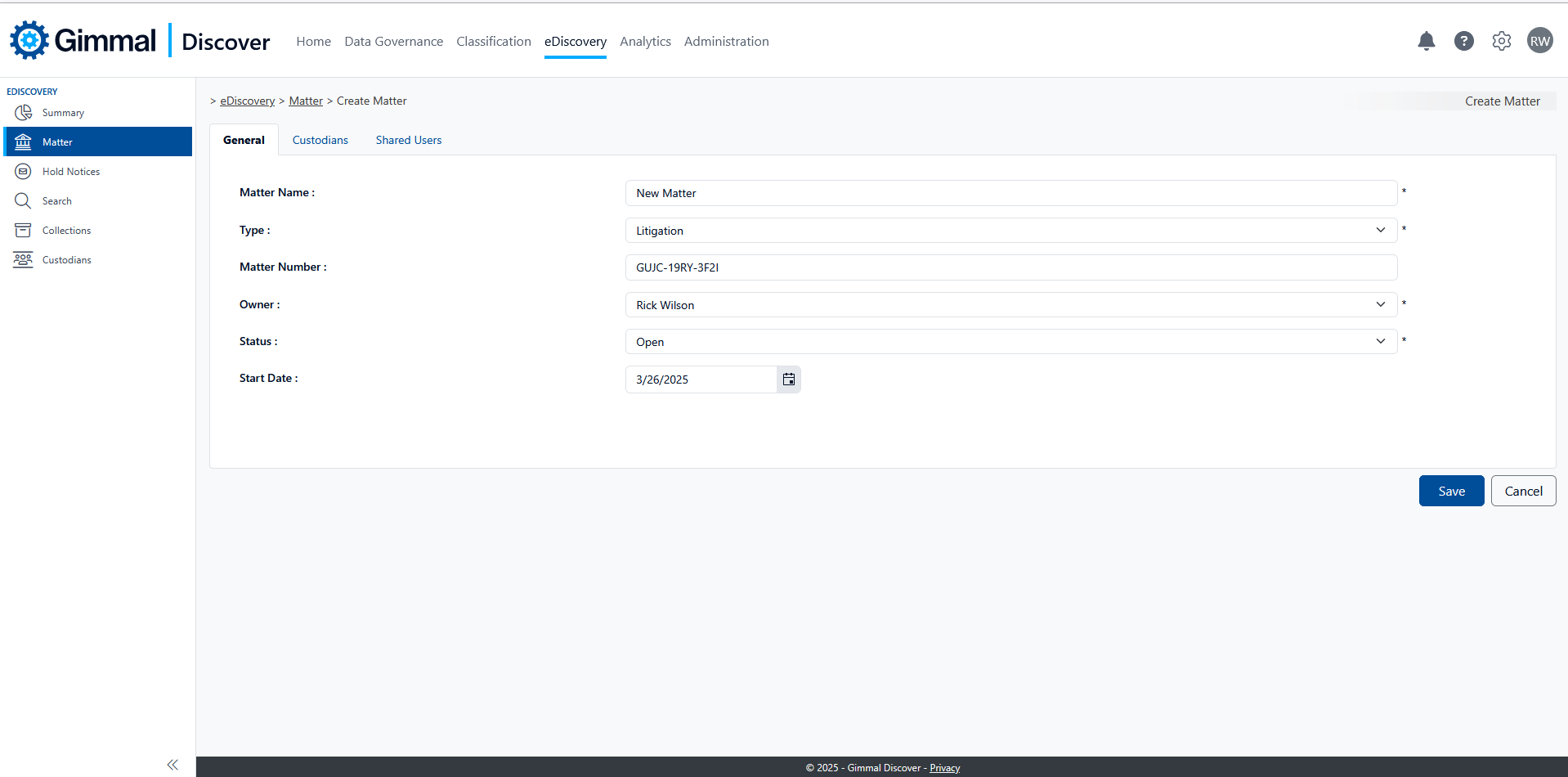1568x777 pixels.
Task: Open the help question mark icon
Action: tap(1463, 41)
